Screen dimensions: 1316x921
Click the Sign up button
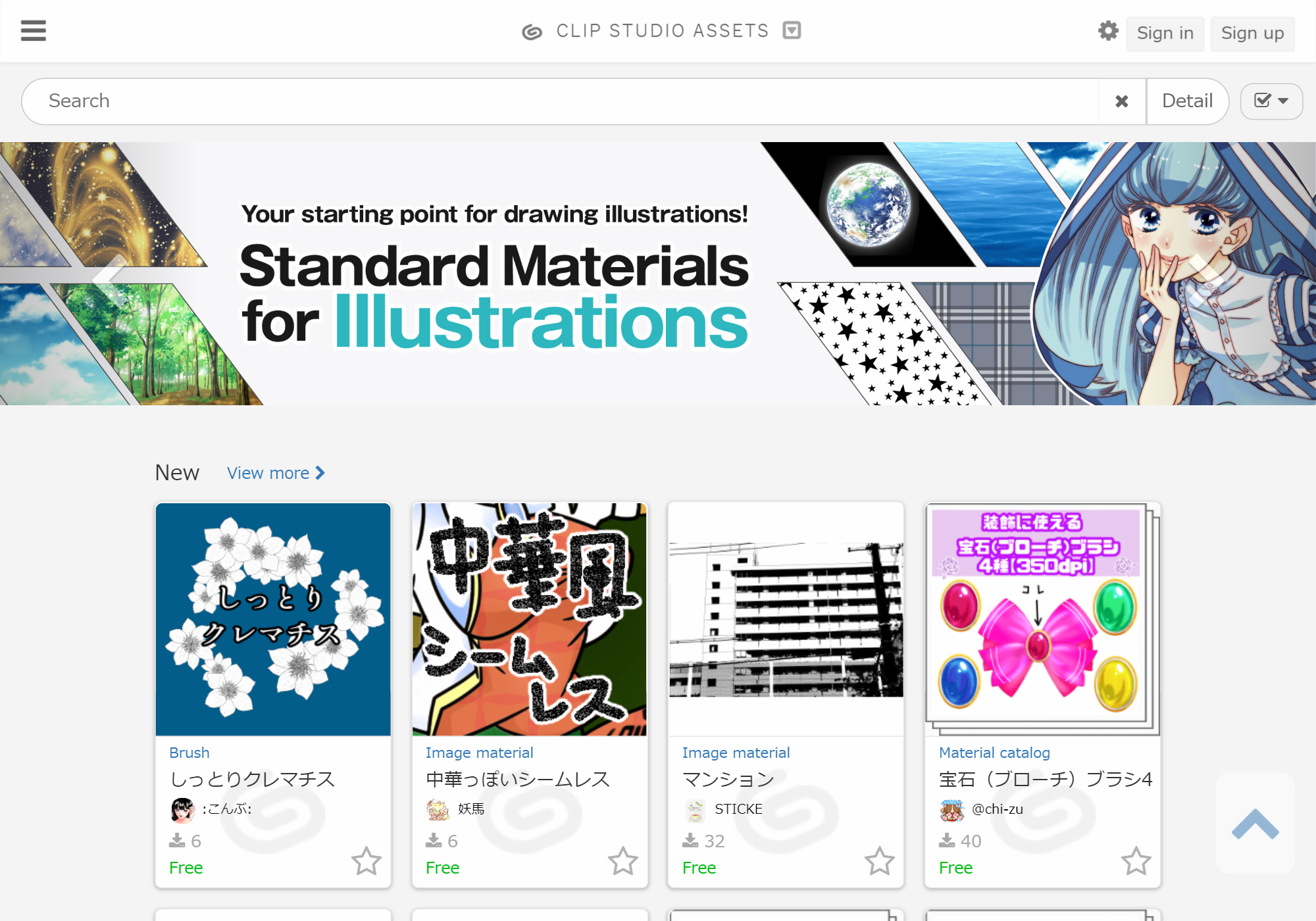(1252, 34)
